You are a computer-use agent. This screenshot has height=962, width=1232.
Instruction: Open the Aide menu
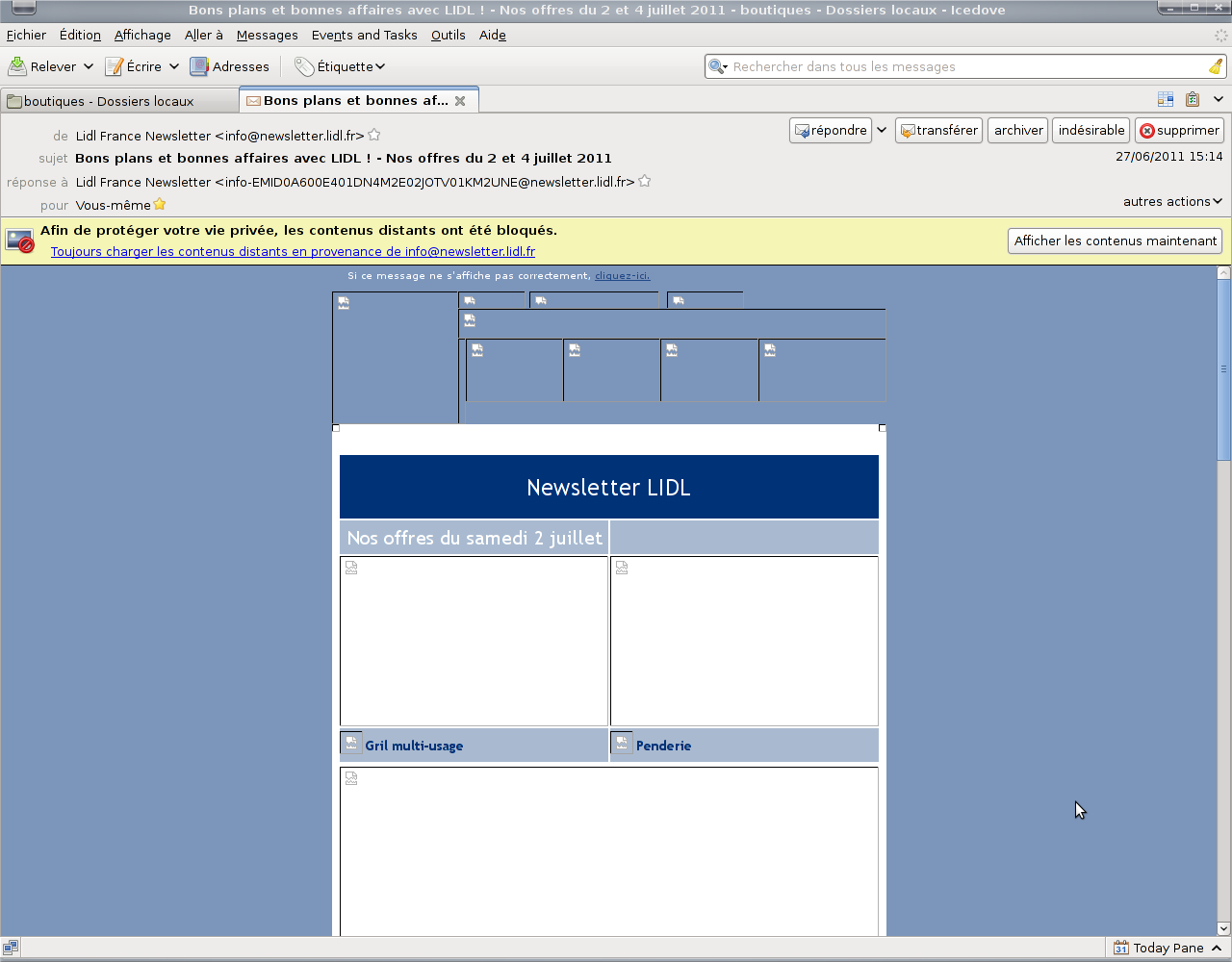(493, 35)
